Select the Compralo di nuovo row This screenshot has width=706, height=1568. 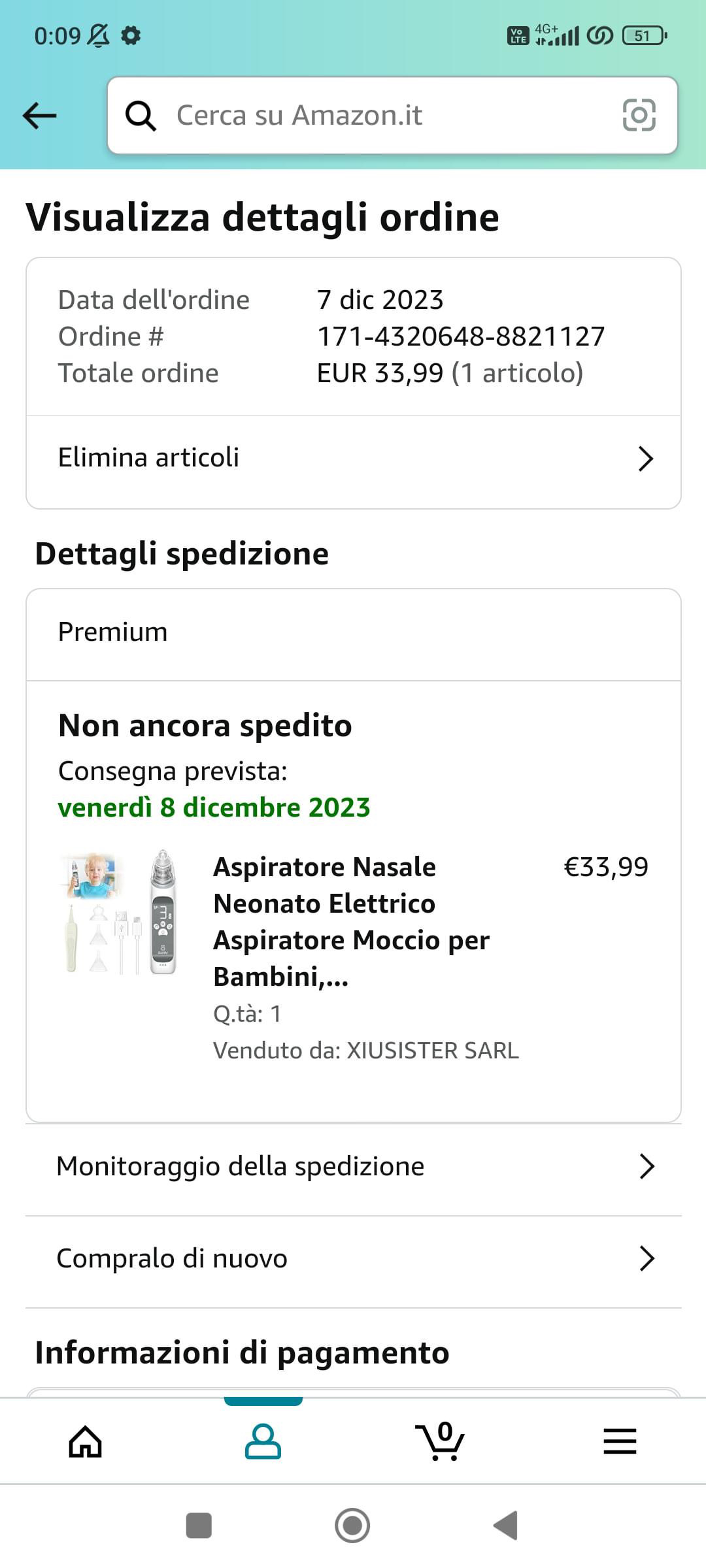coord(354,1262)
